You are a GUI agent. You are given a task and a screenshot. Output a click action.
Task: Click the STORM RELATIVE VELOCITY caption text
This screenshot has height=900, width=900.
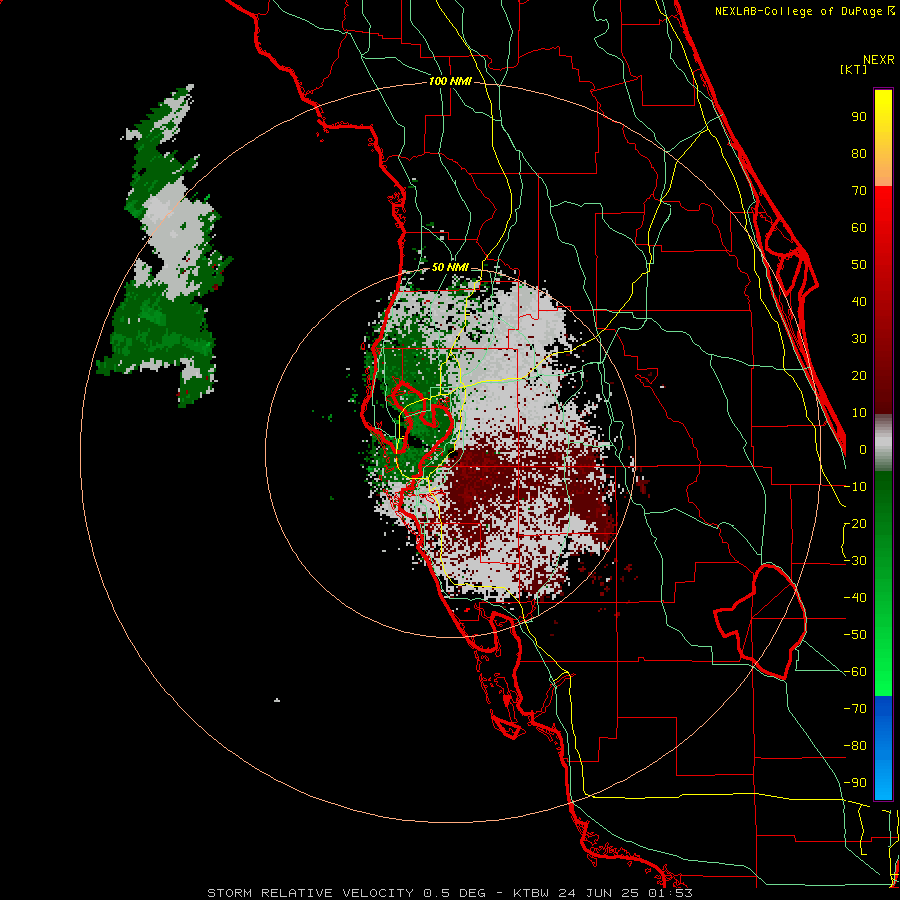[310, 893]
